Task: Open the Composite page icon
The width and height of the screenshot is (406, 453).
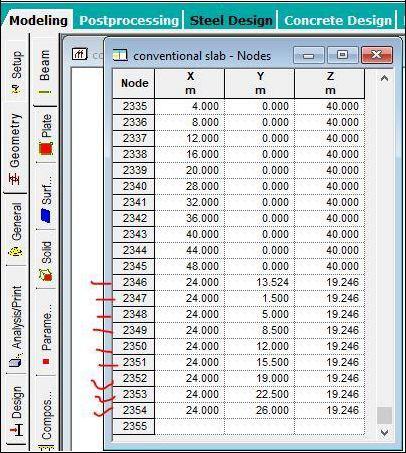Action: coord(46,448)
